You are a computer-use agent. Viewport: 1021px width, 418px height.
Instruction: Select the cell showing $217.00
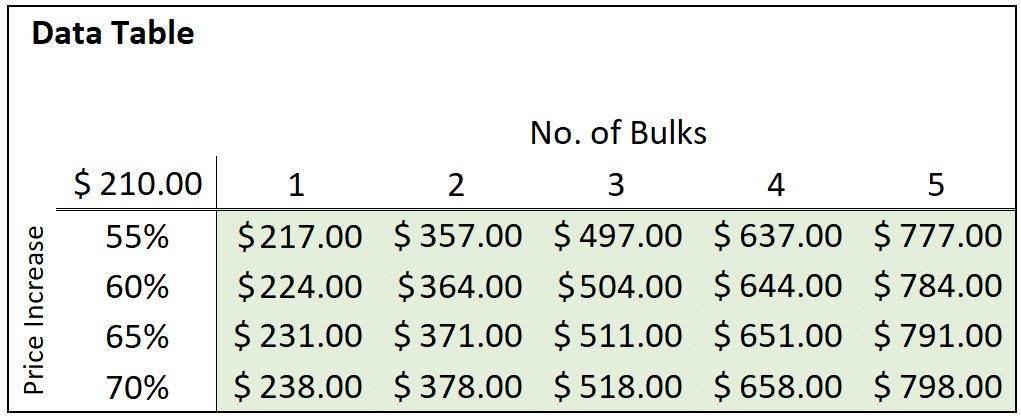coord(299,237)
